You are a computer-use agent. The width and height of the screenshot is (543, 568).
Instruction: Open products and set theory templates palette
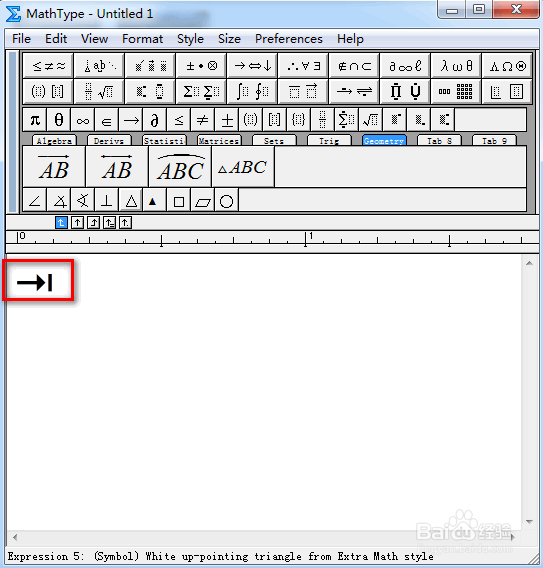click(x=405, y=91)
